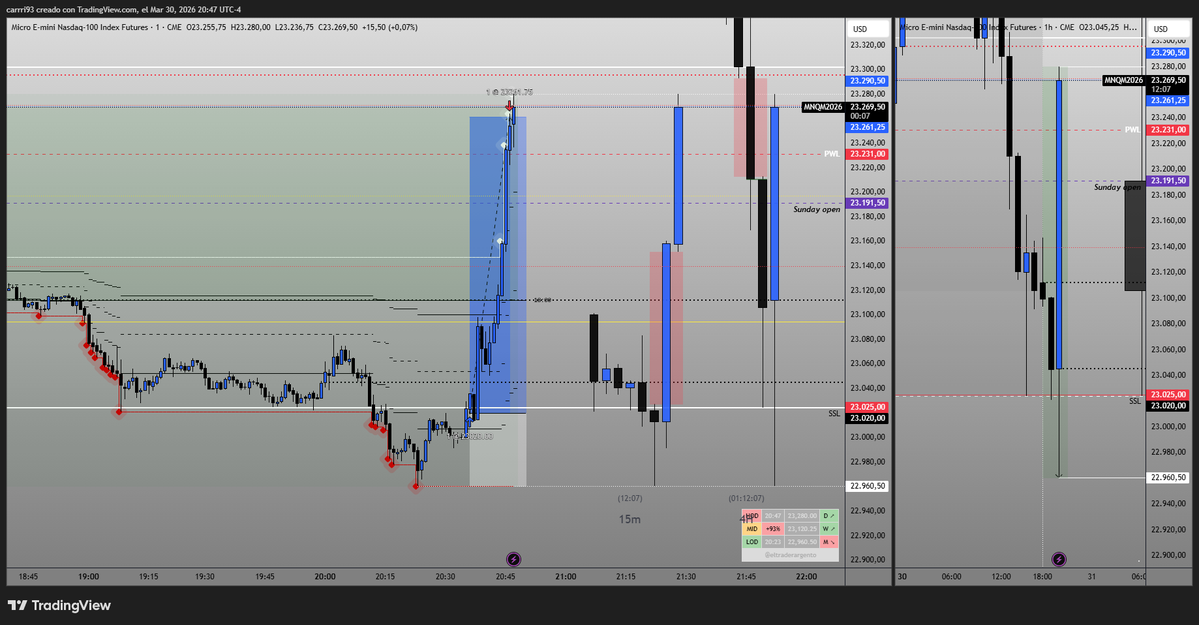Click the Sunday open label on the 1h chart
Screen dimensions: 1199x625
tap(1116, 187)
